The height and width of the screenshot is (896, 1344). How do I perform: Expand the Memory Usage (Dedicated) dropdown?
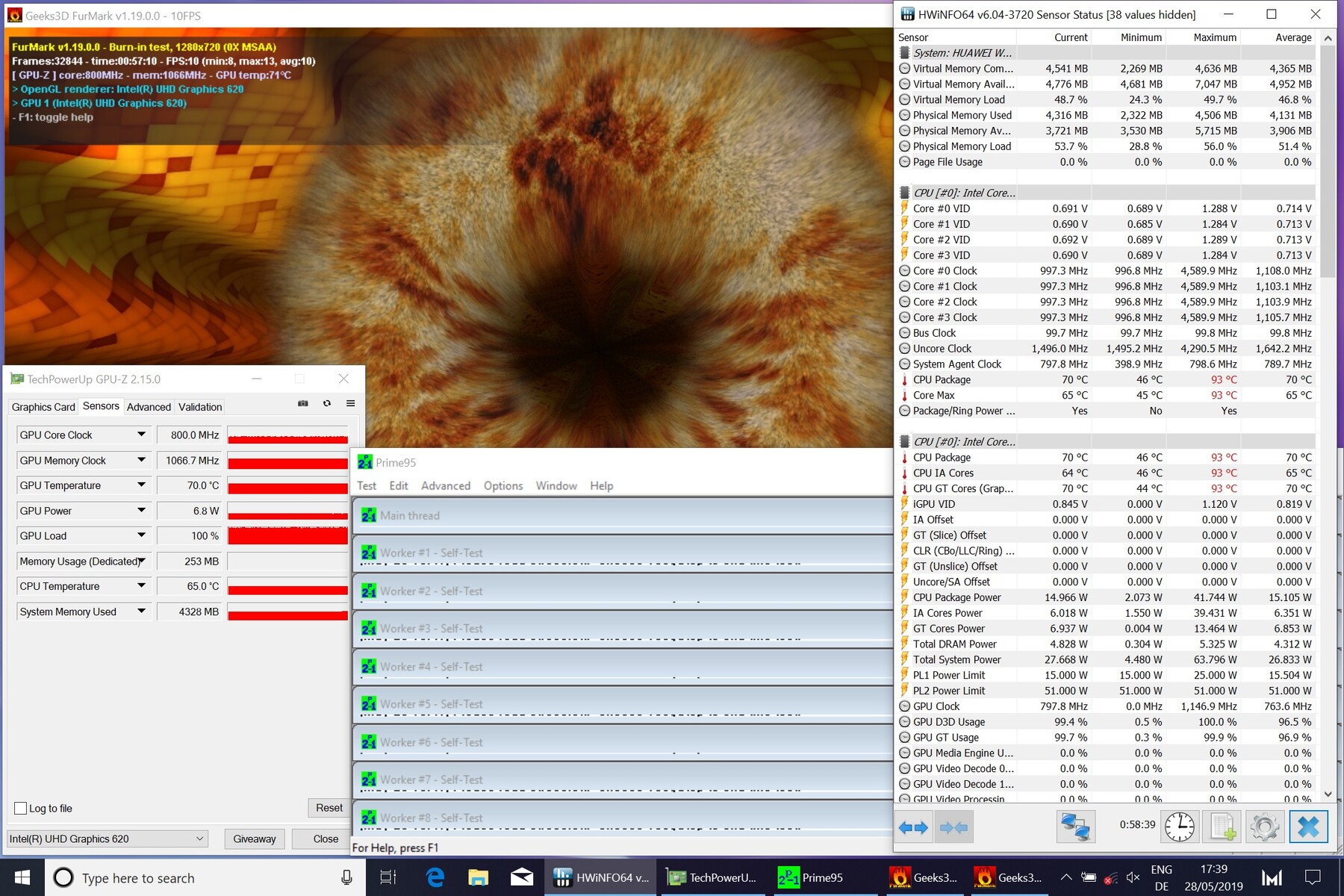point(141,561)
